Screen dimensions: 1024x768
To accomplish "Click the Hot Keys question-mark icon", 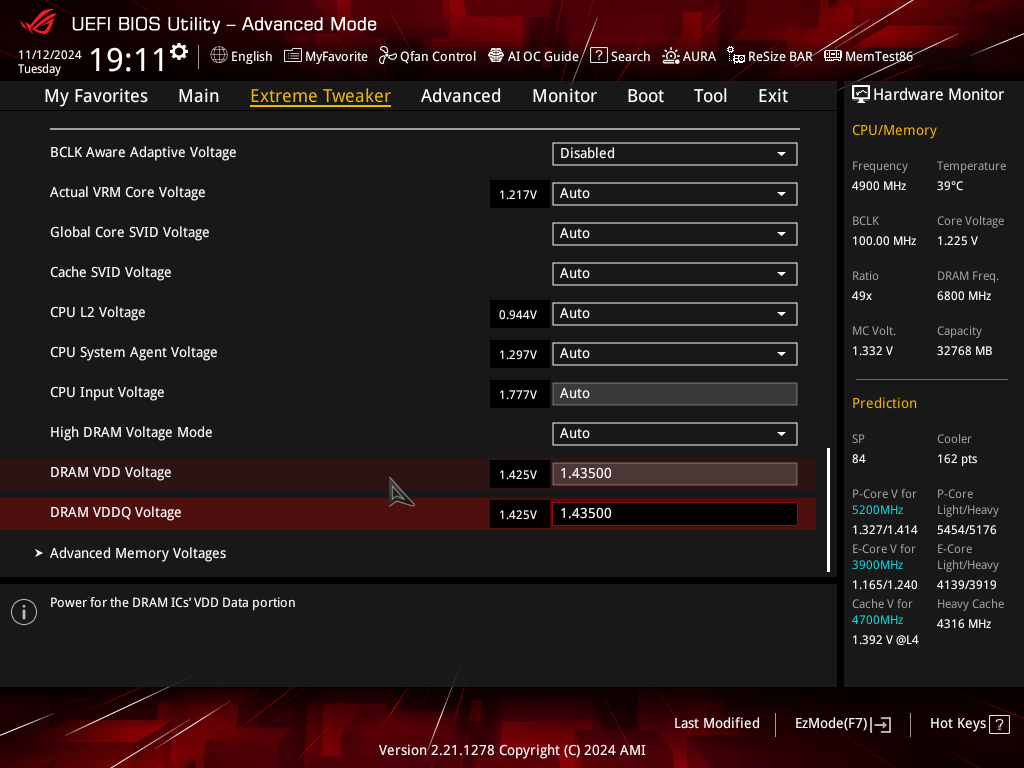I will 999,724.
